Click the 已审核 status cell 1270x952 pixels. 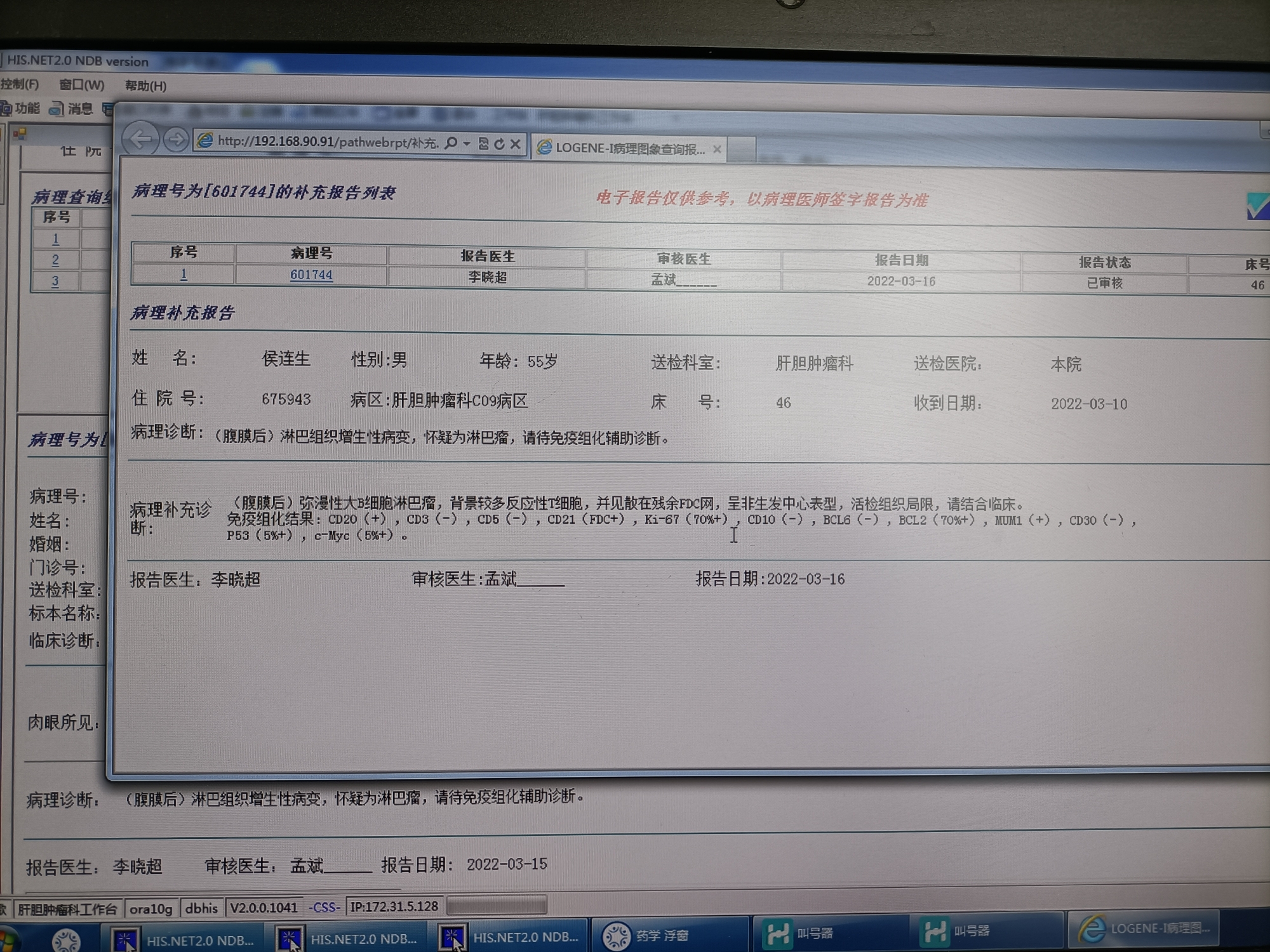tap(1104, 283)
